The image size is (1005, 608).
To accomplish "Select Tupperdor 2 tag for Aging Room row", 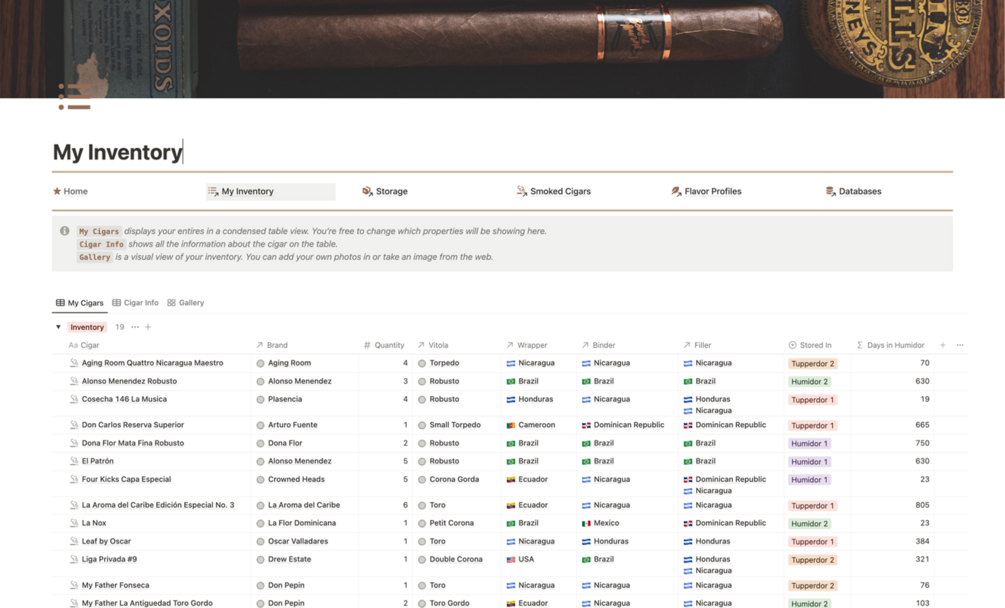I will (812, 363).
